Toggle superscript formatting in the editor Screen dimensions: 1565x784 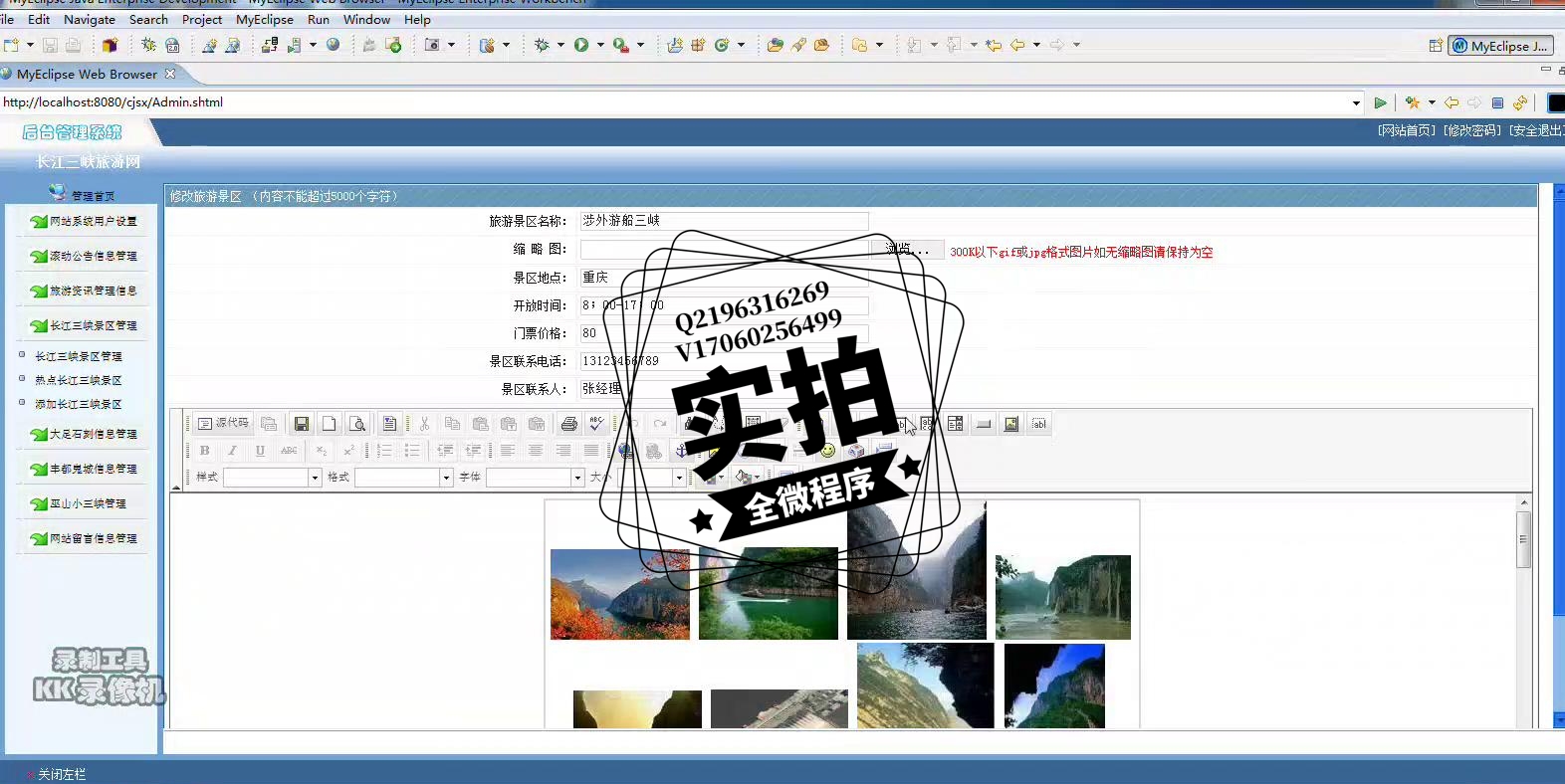pos(348,451)
